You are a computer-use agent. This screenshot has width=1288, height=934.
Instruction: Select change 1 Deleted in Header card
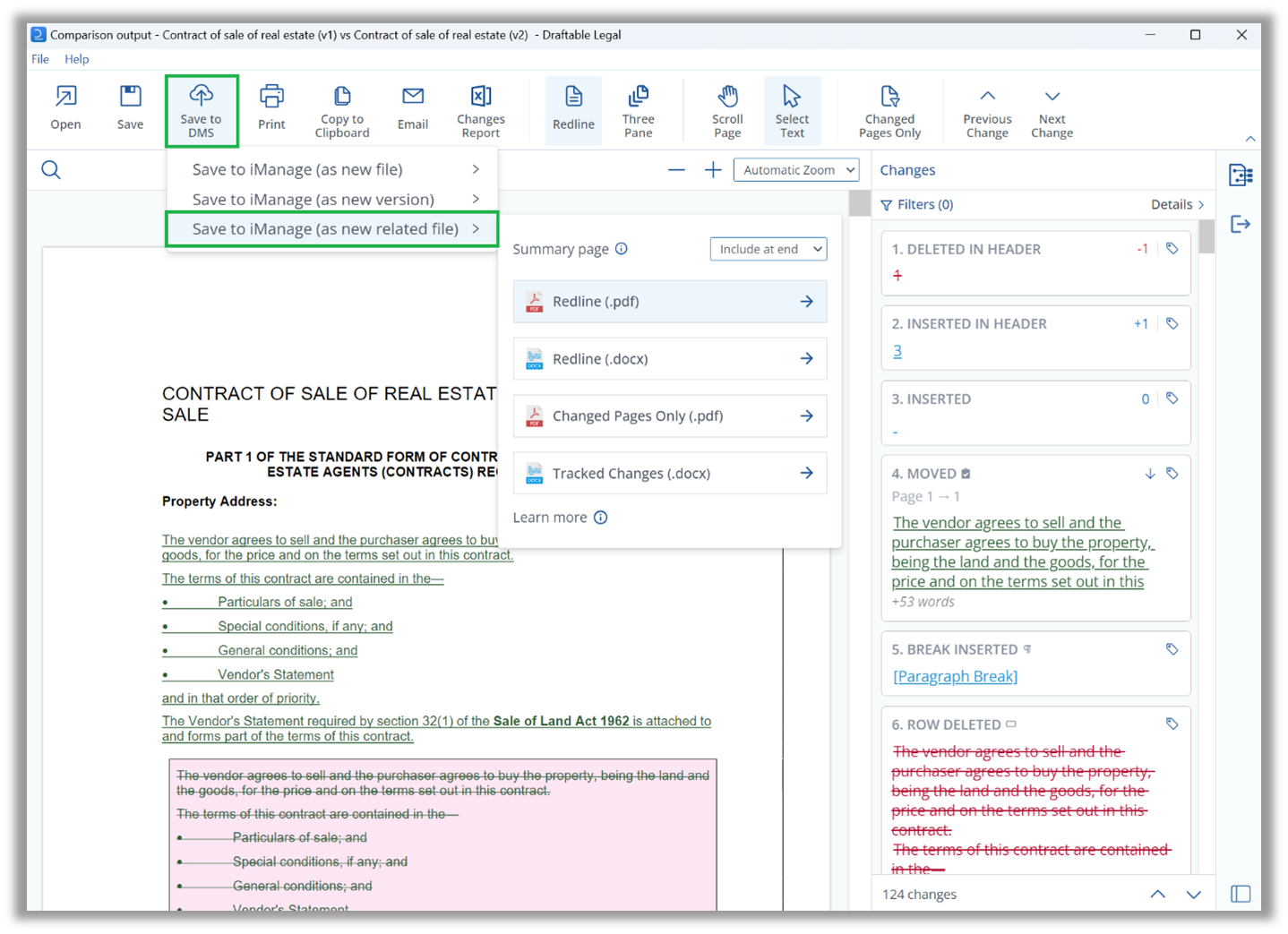pyautogui.click(x=1035, y=262)
